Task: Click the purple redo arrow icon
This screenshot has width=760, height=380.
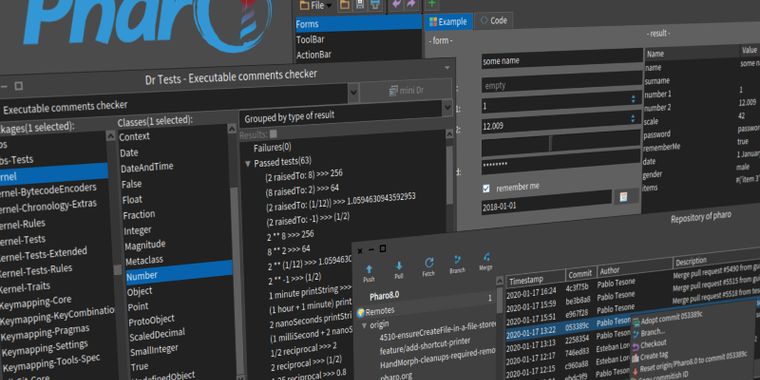Action: (x=411, y=4)
